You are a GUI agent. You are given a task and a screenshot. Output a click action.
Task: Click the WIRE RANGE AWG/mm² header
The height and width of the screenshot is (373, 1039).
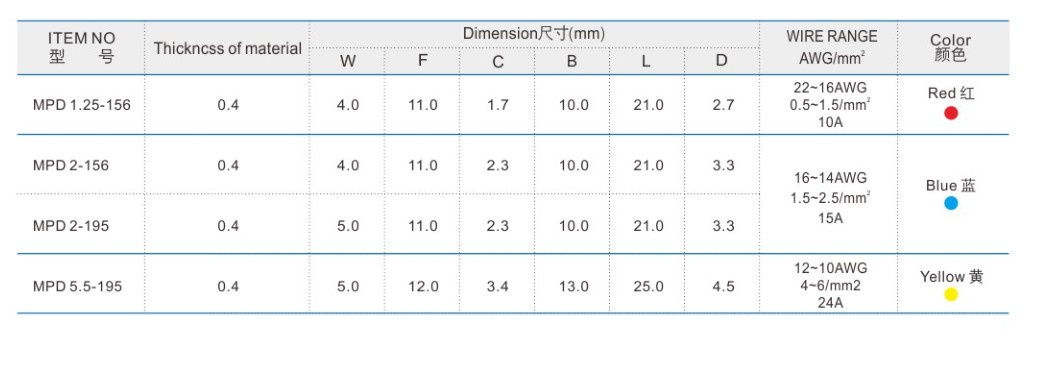coord(831,47)
